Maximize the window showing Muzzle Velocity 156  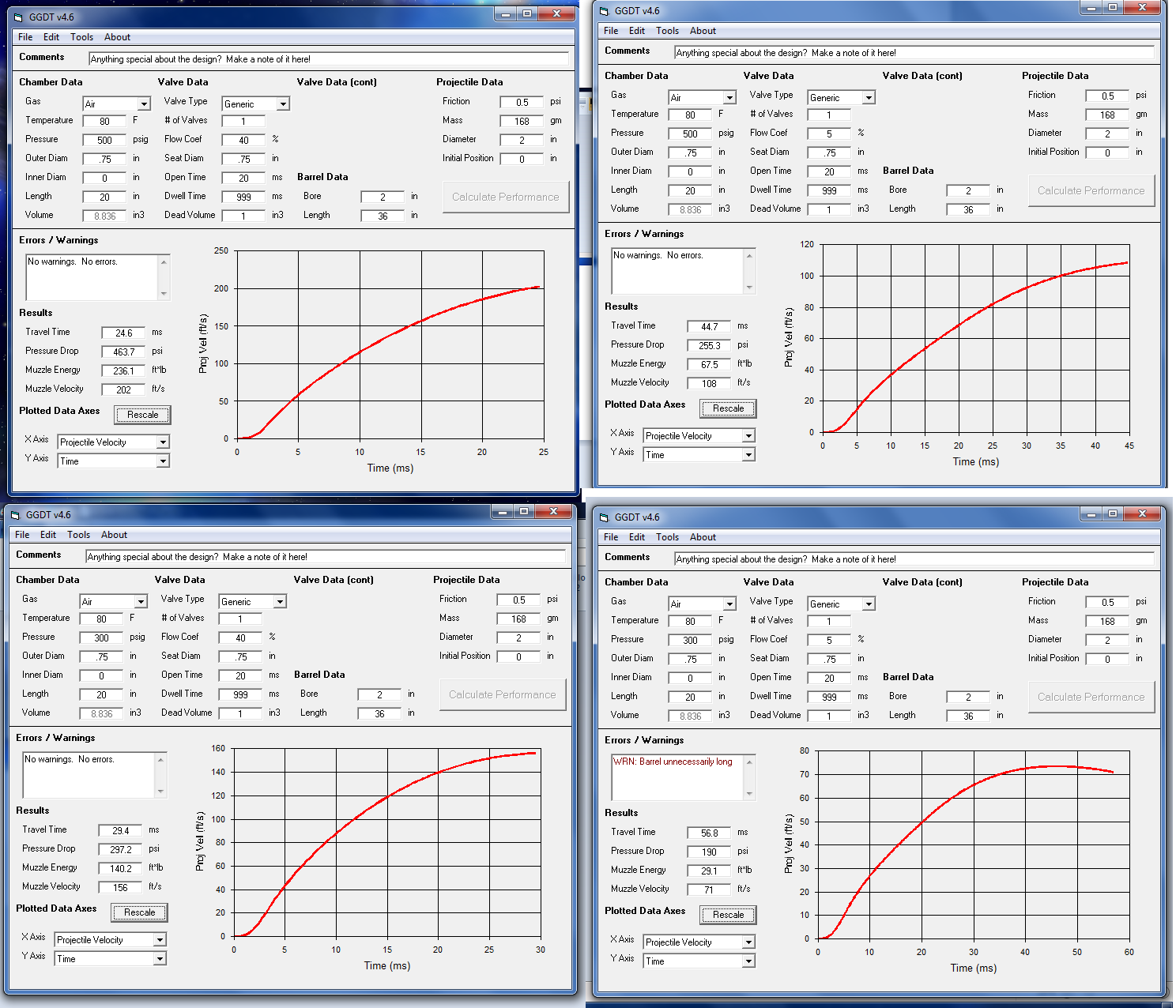[x=524, y=512]
